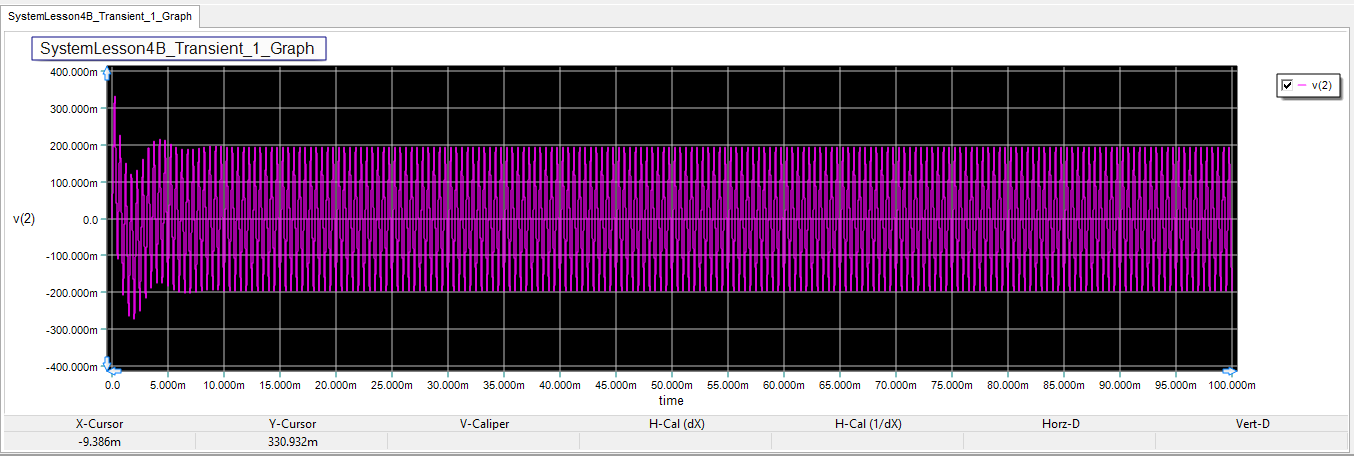The height and width of the screenshot is (456, 1354).
Task: Click the H-Cal (1/dX) column header
Action: (868, 424)
